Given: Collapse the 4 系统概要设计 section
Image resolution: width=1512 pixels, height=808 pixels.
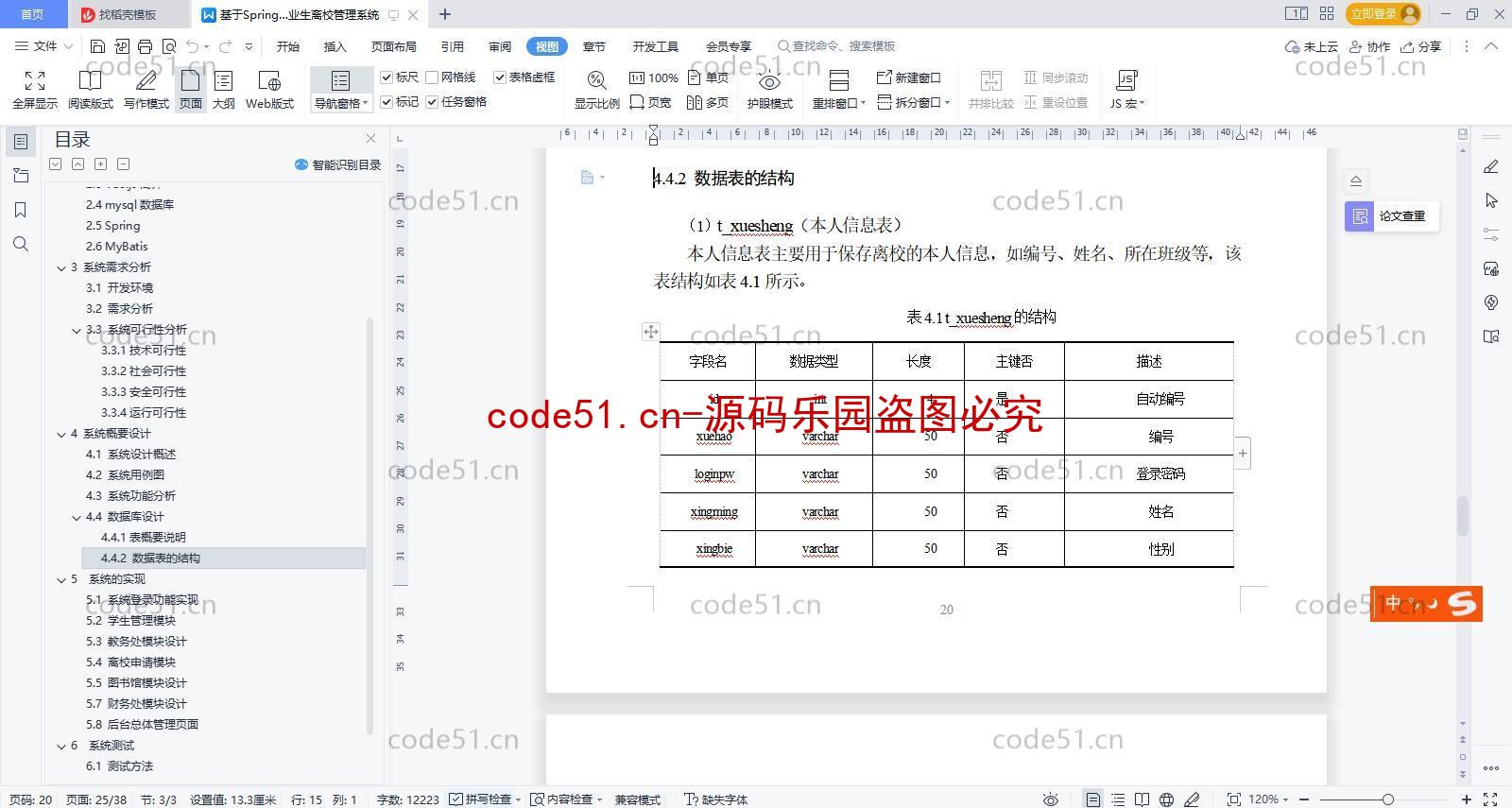Looking at the screenshot, I should point(61,434).
